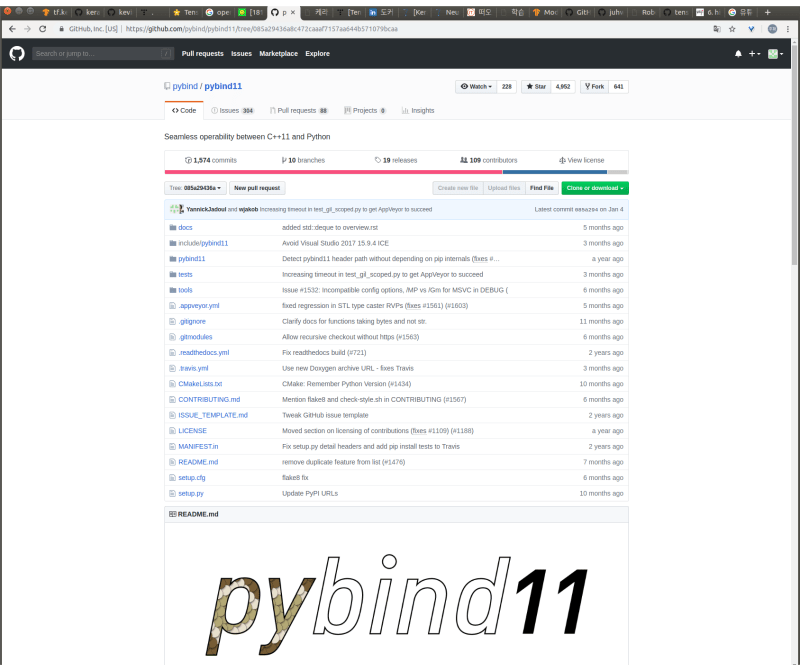View the 1,574 commits history
800x671 pixels.
pos(213,159)
